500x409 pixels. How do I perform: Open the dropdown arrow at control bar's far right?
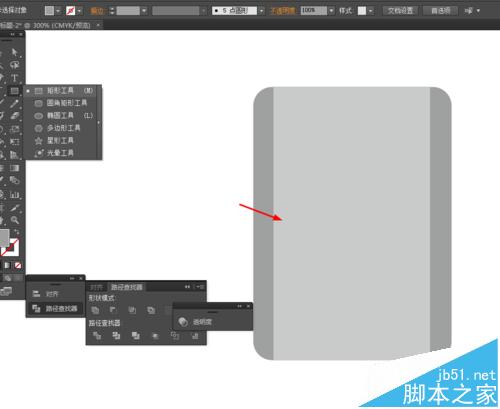click(x=478, y=11)
